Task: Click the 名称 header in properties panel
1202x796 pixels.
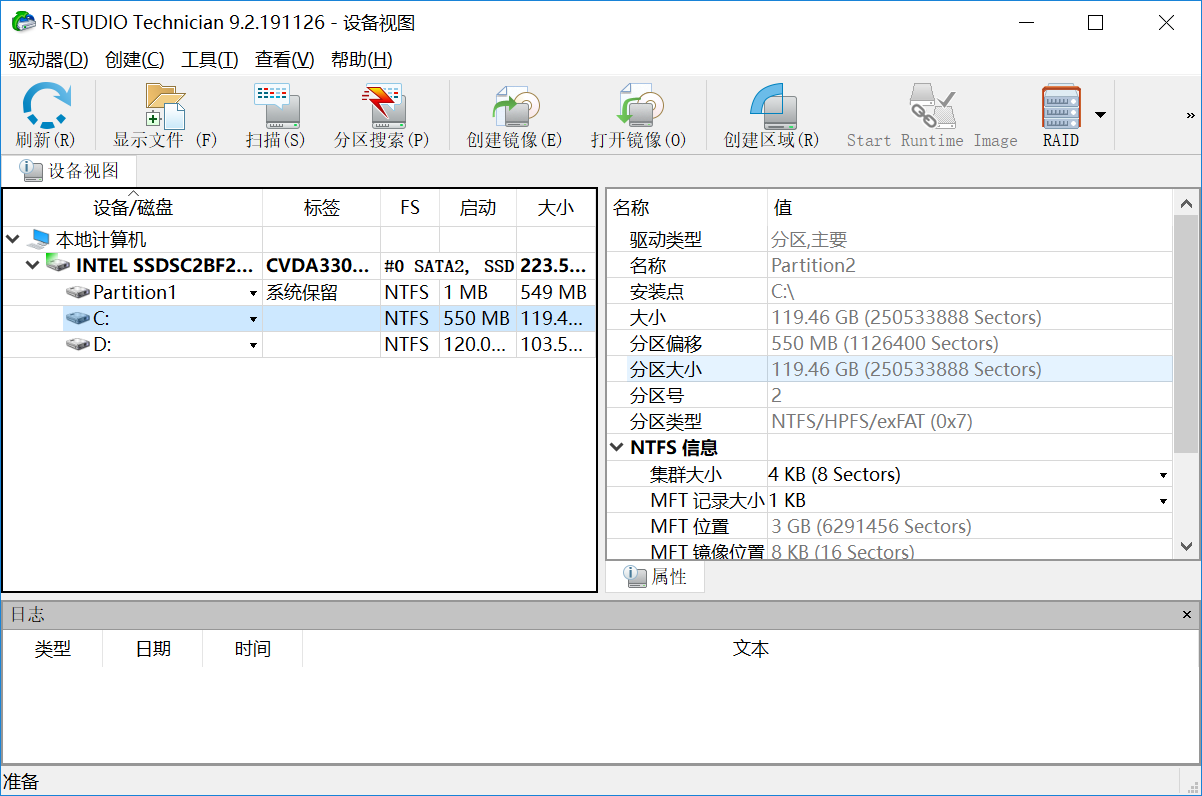Action: click(x=687, y=208)
